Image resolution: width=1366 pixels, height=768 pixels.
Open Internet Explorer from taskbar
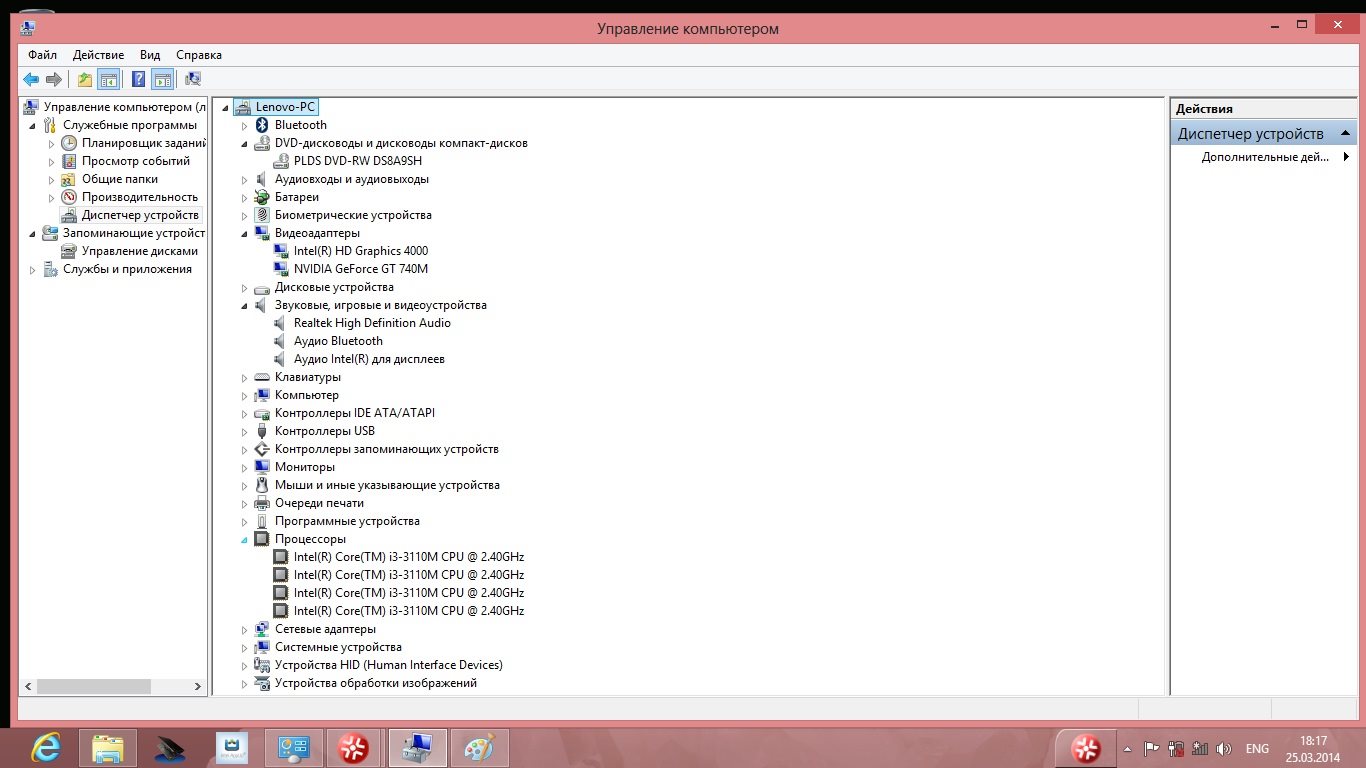coord(45,747)
